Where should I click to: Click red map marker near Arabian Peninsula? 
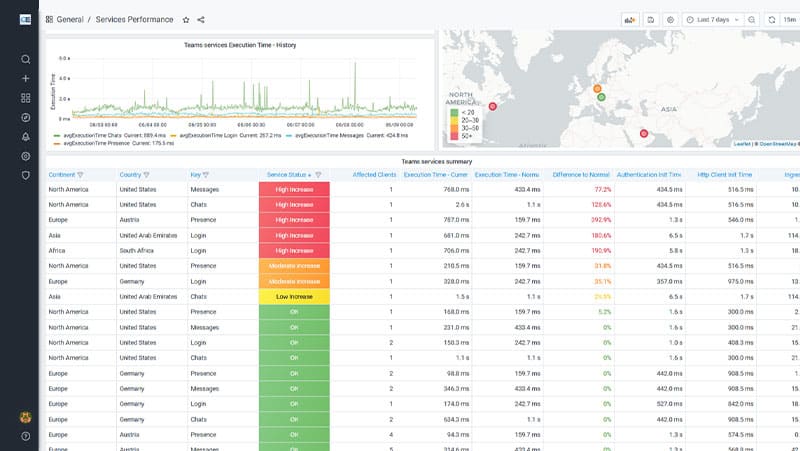pyautogui.click(x=644, y=134)
